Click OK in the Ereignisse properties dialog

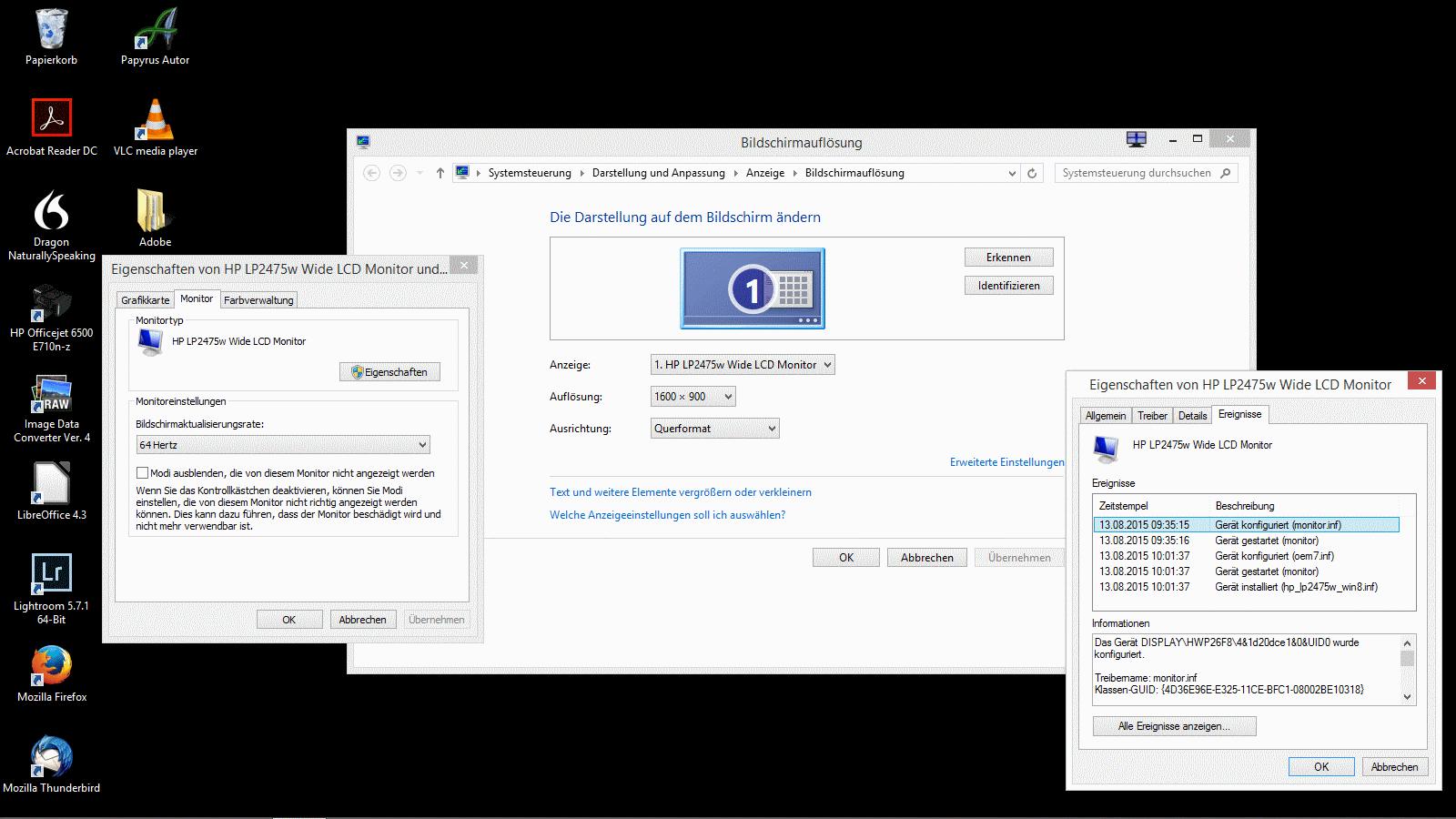pos(1321,767)
